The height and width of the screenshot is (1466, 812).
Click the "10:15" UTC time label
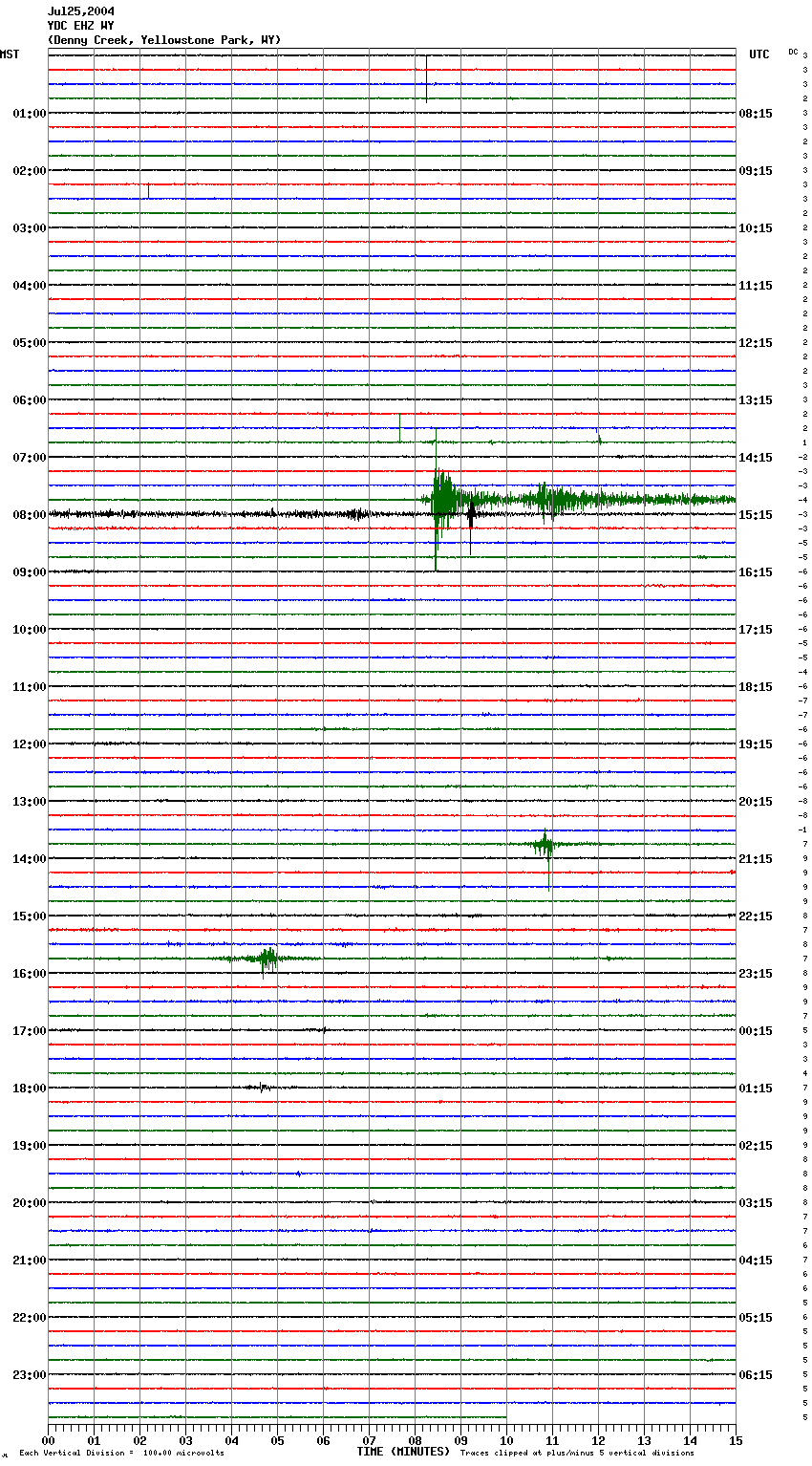[756, 228]
